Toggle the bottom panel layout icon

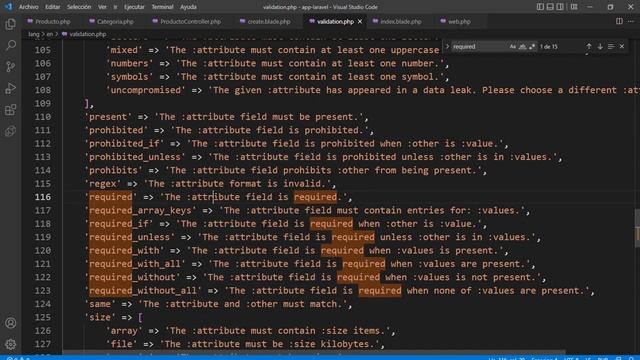pyautogui.click(x=550, y=7)
